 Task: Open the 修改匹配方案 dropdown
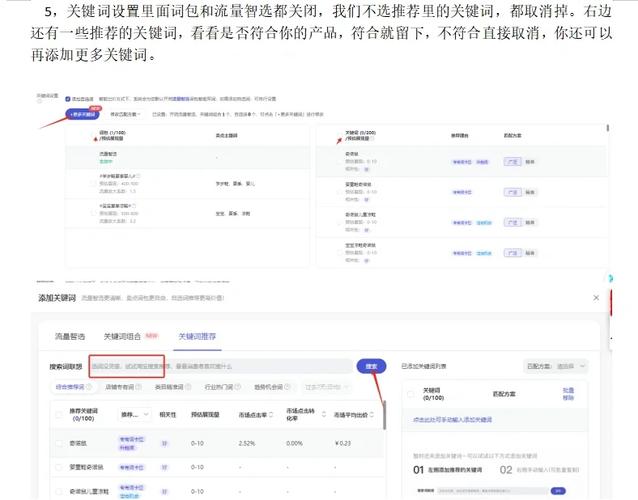125,115
